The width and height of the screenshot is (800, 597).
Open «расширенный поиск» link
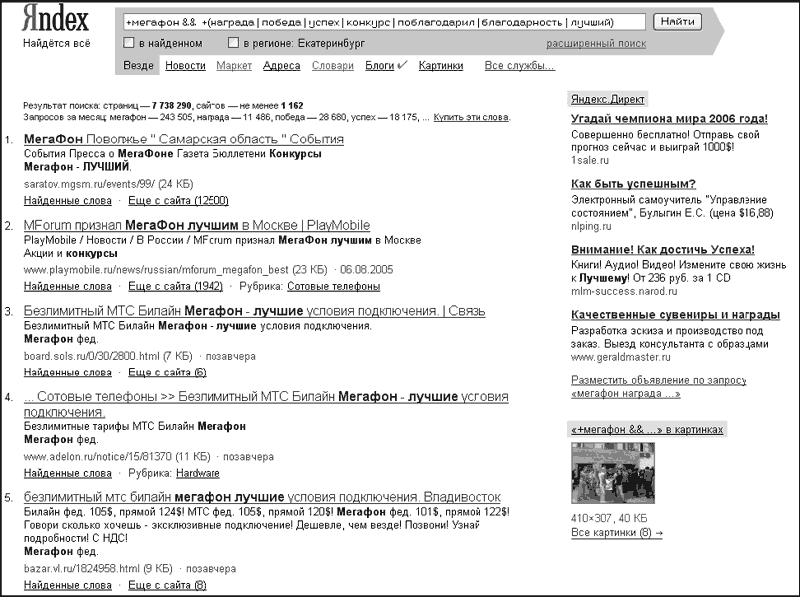click(x=596, y=44)
